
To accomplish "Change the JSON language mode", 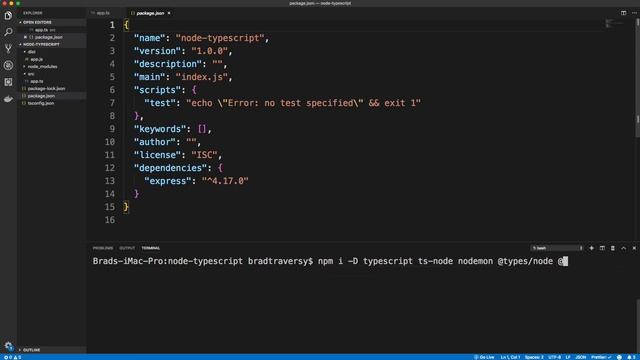I will (580, 357).
